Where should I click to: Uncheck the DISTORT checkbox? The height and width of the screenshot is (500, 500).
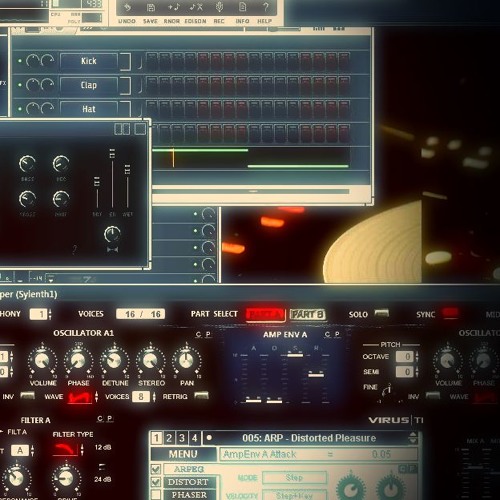click(156, 482)
